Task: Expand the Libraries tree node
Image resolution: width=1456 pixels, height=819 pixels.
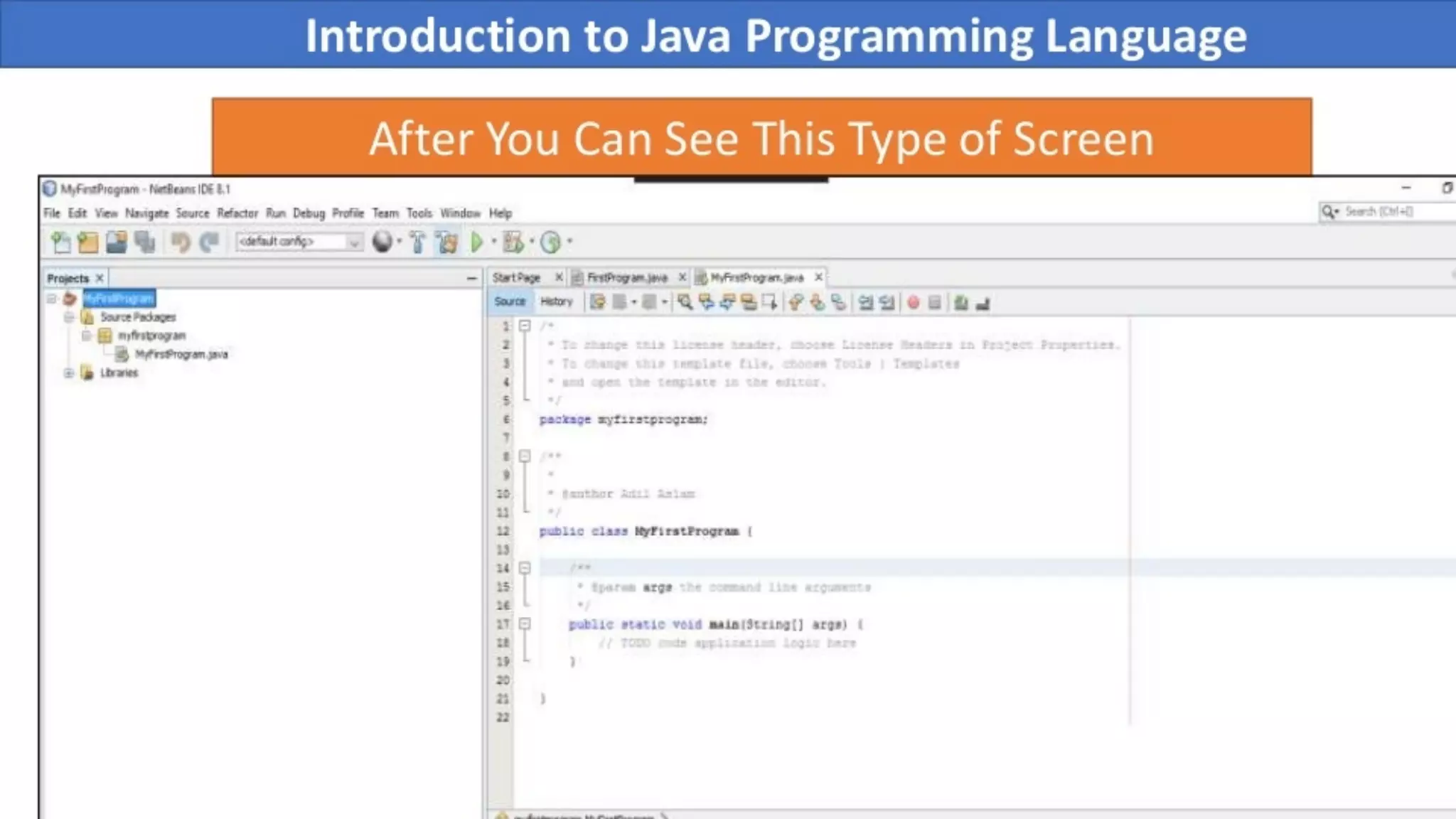Action: pos(69,373)
